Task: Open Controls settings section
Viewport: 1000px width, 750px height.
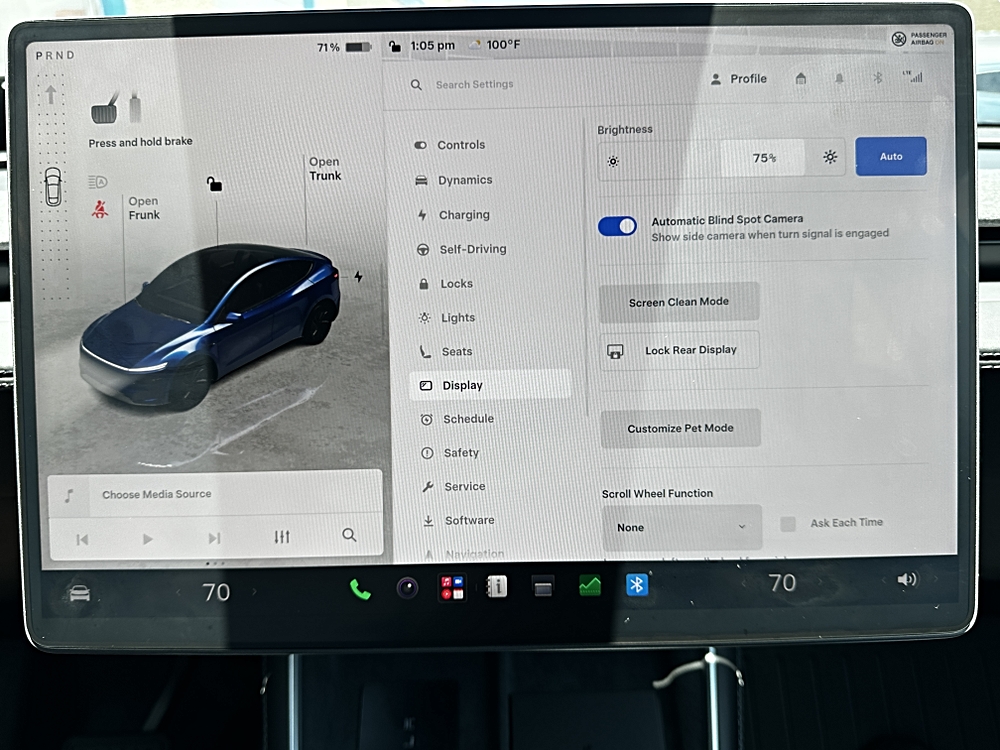Action: coord(450,145)
